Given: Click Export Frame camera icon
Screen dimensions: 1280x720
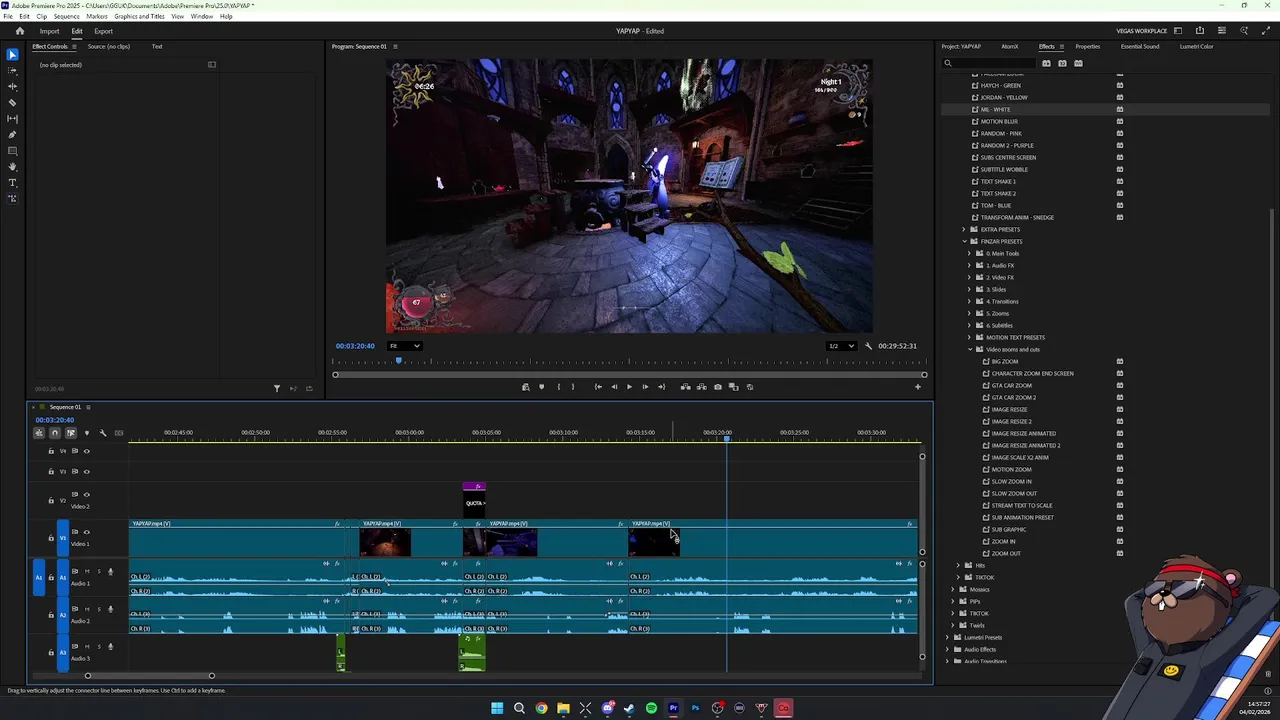Looking at the screenshot, I should [717, 387].
